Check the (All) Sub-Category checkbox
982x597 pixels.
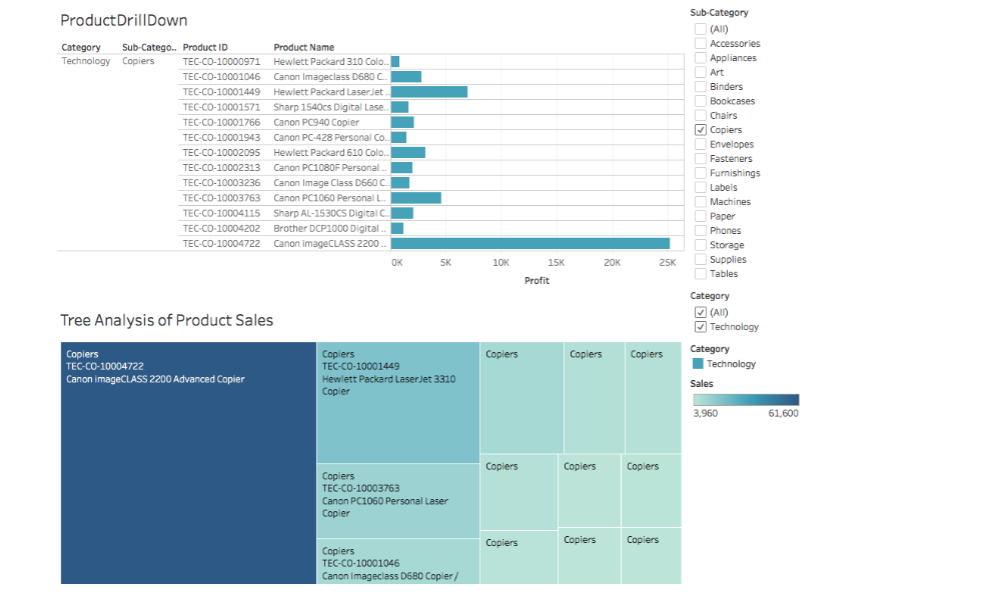coord(700,29)
